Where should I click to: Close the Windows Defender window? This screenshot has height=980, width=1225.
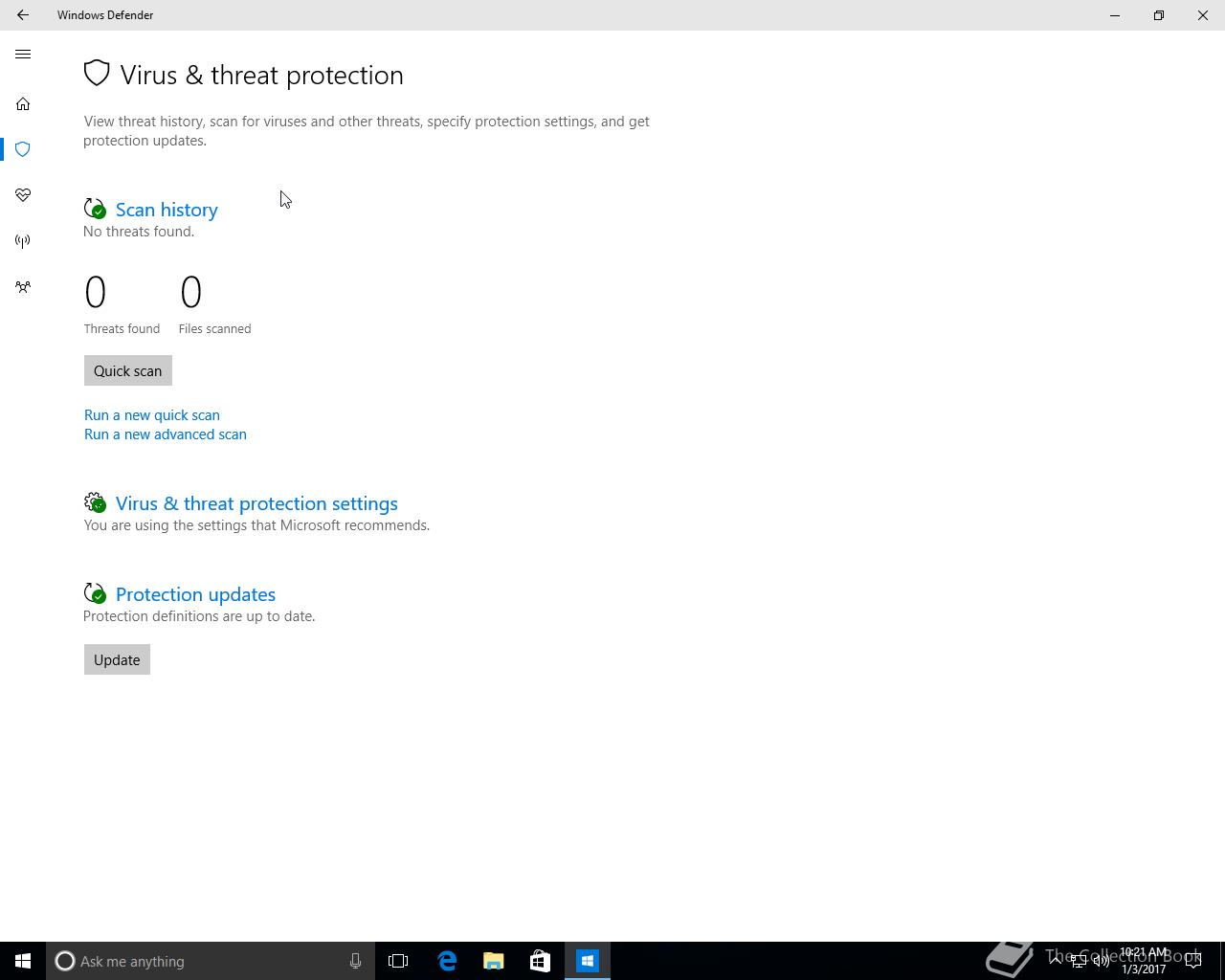[1203, 15]
